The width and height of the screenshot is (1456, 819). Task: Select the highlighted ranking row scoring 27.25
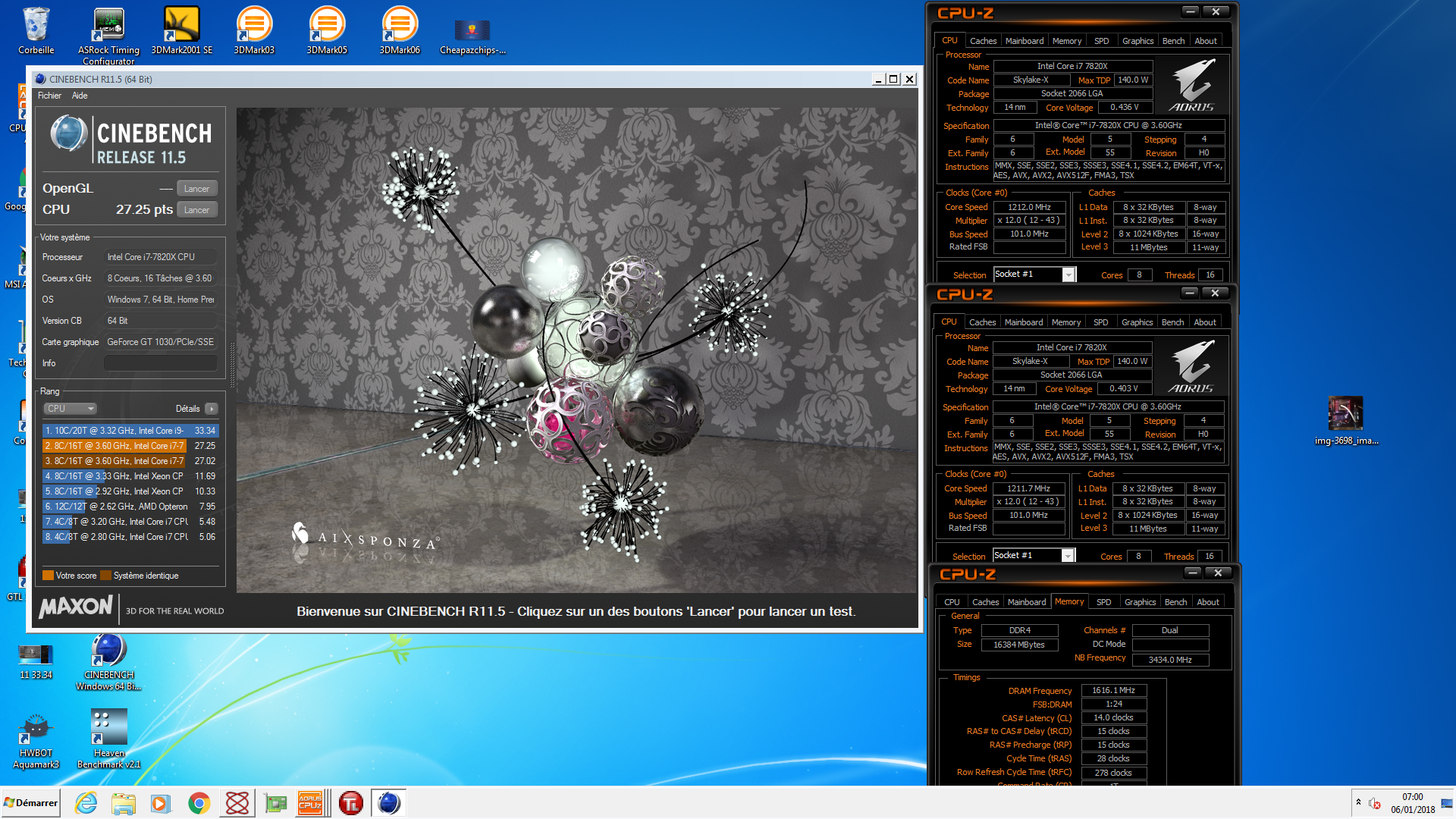pos(130,446)
